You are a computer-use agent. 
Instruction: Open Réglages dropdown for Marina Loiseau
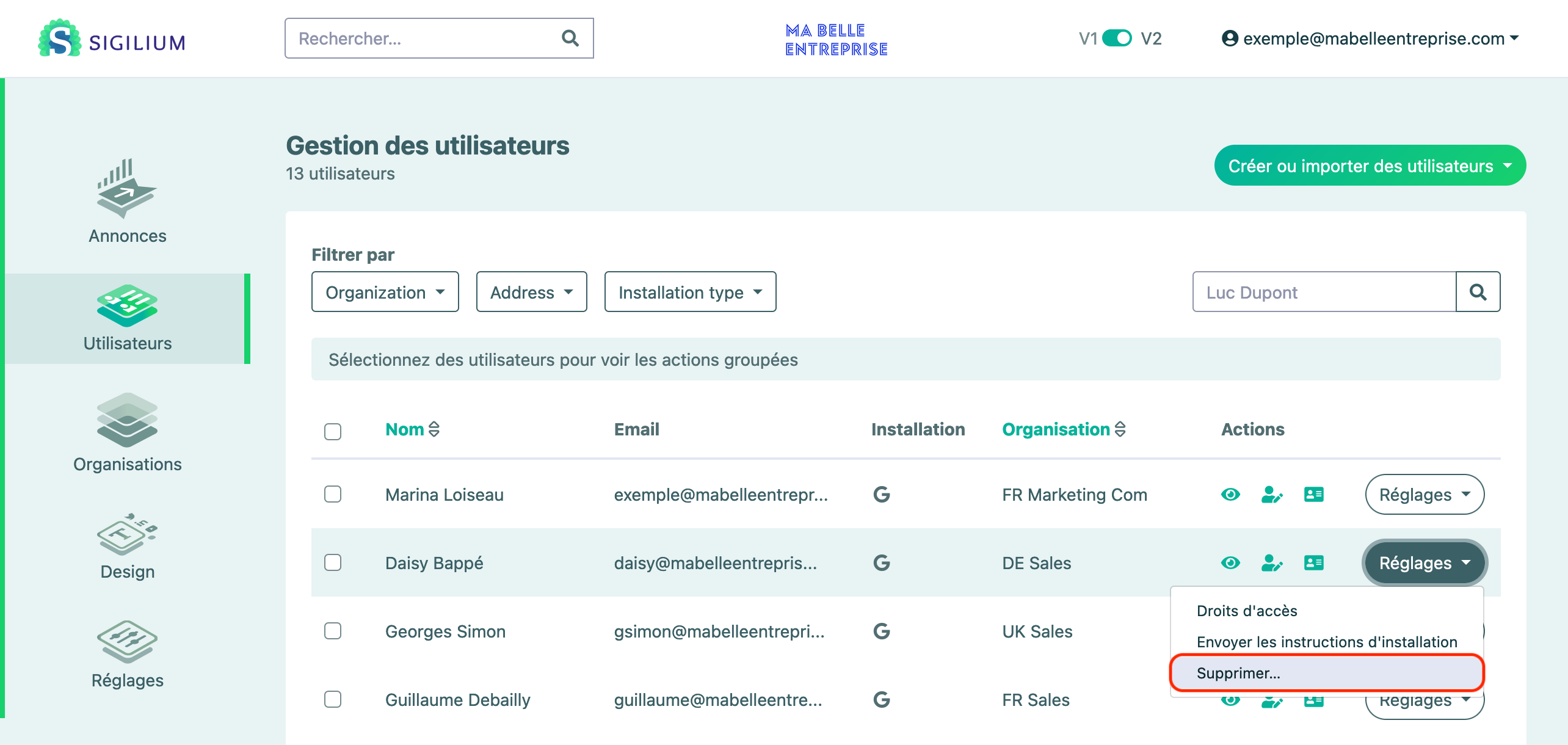pos(1424,495)
